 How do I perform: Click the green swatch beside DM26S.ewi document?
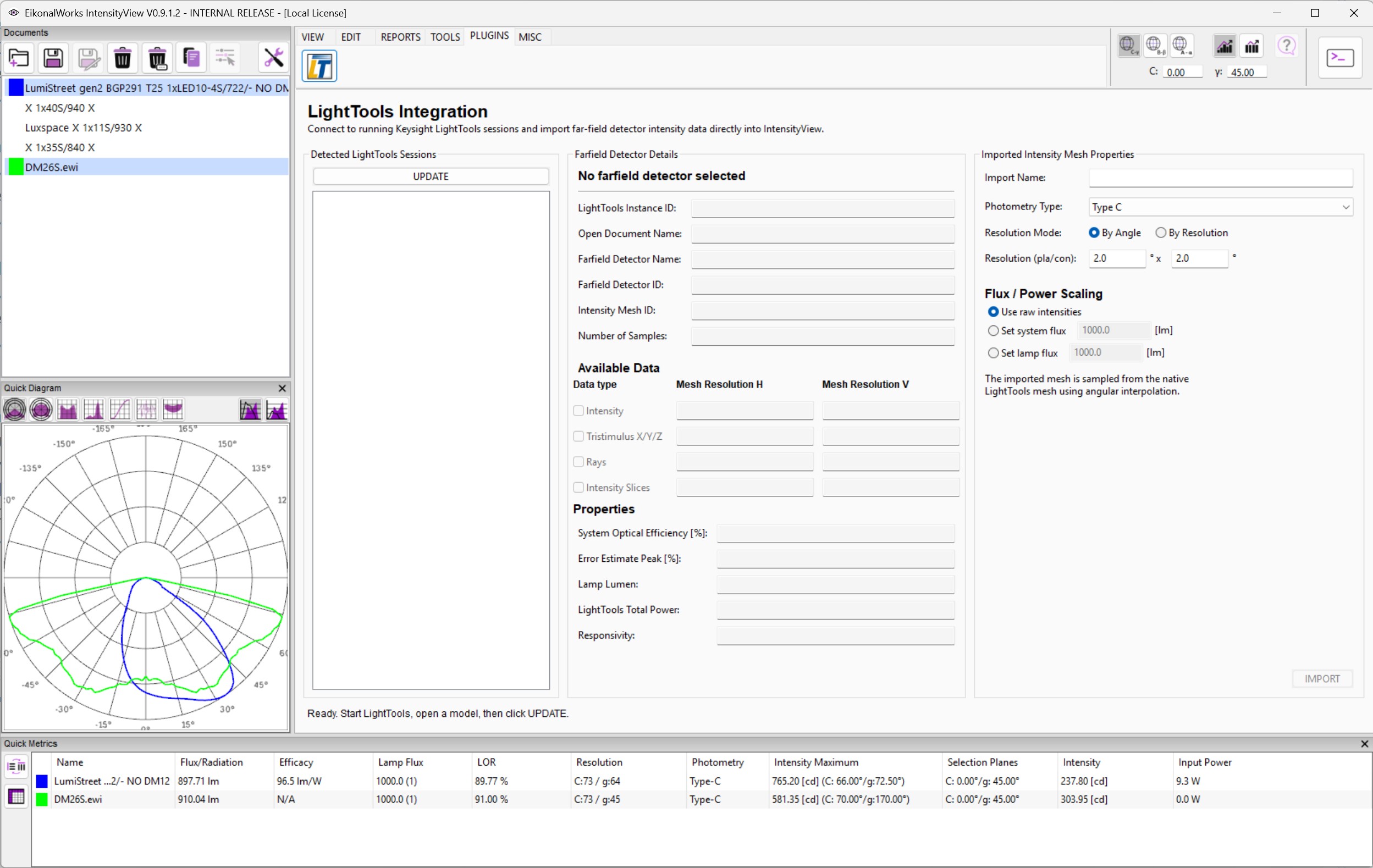[16, 167]
